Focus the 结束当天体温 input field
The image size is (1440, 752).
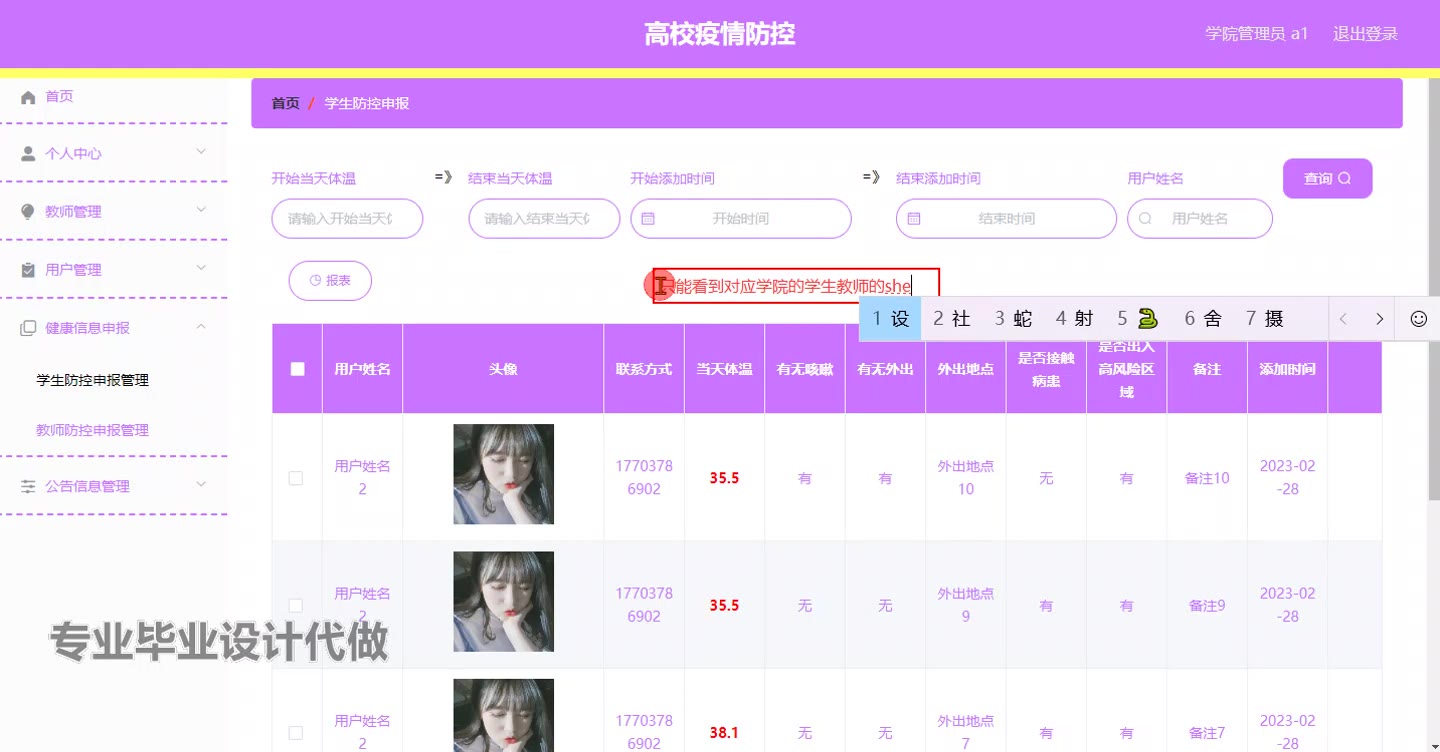tap(544, 218)
